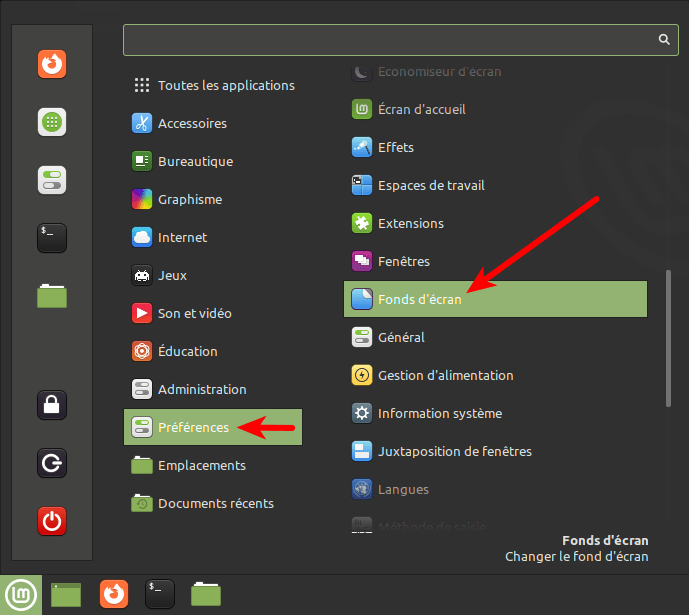
Task: Open Espaces de travail settings
Action: coord(431,185)
